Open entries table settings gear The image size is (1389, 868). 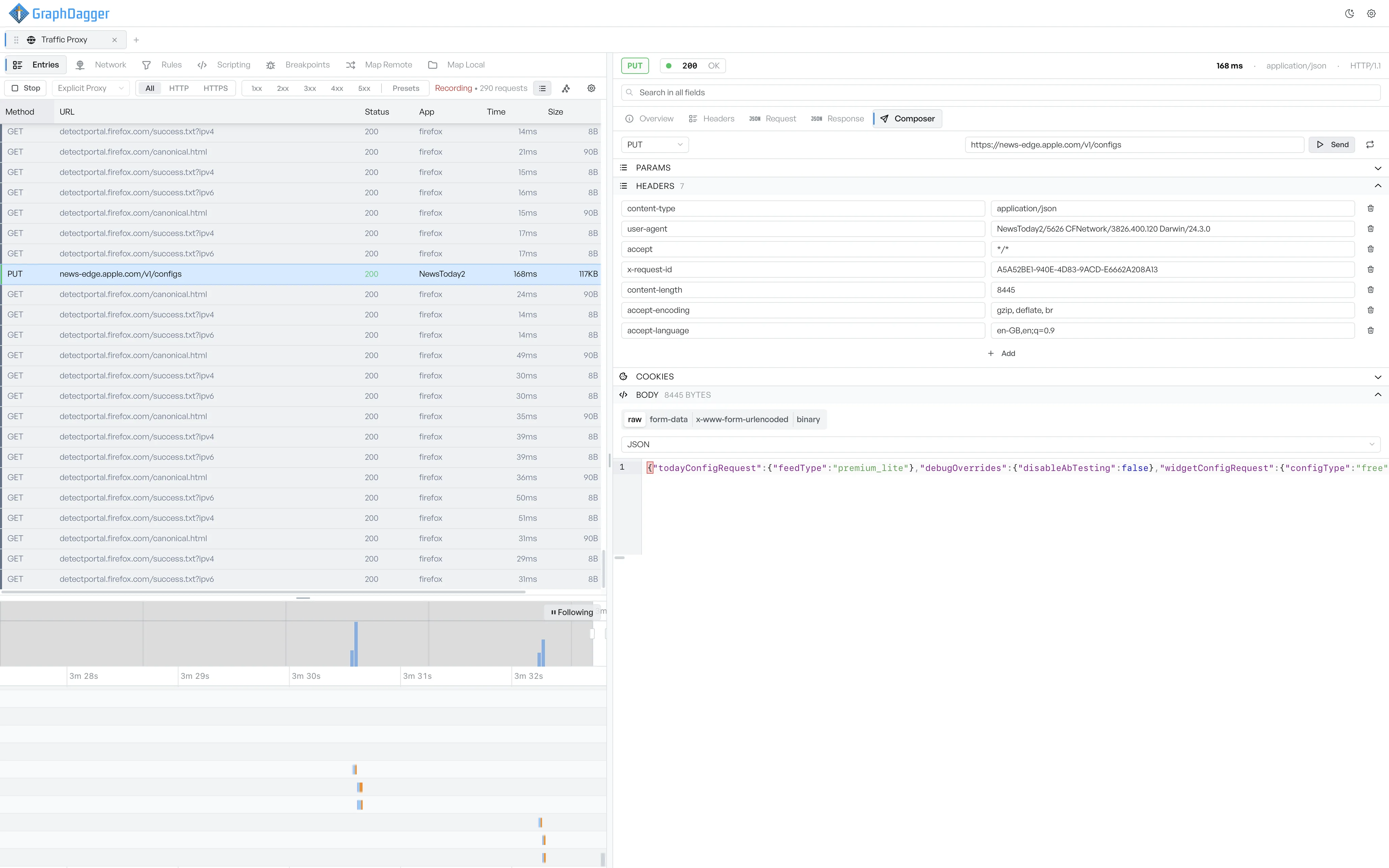pos(591,88)
